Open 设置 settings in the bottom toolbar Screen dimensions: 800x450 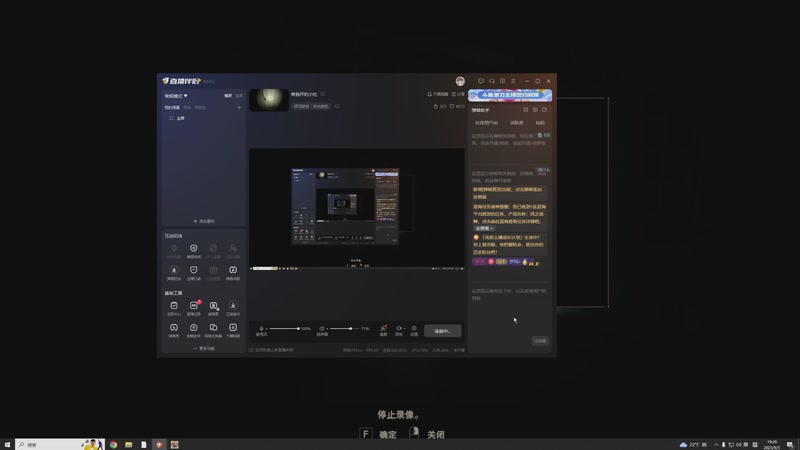point(414,330)
